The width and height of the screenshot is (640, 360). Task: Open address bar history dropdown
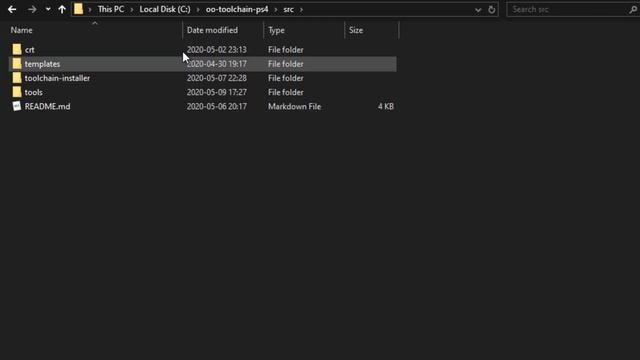point(478,10)
